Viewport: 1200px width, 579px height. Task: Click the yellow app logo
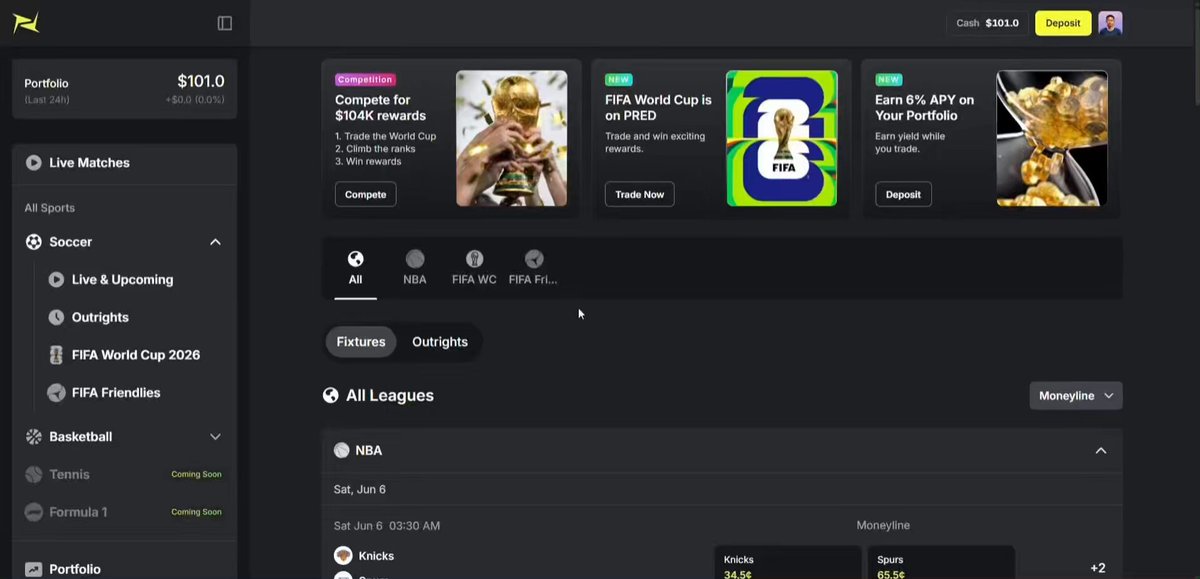click(x=26, y=23)
